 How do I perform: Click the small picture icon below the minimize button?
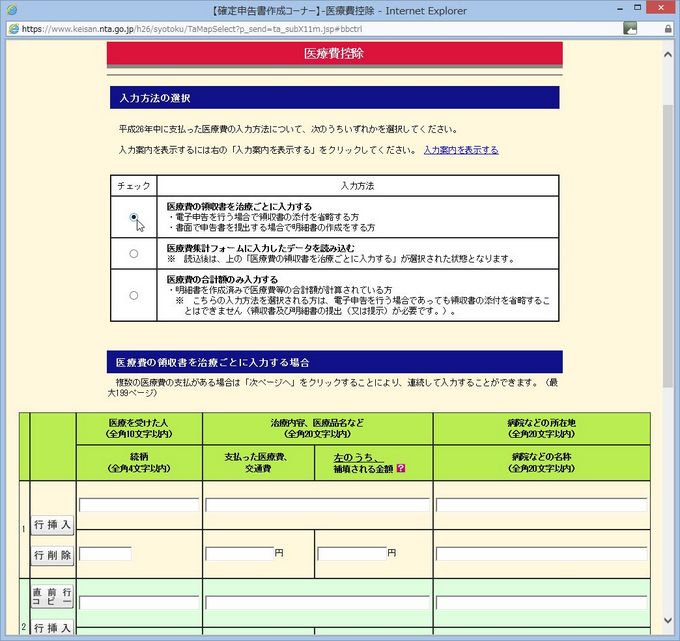tap(629, 29)
